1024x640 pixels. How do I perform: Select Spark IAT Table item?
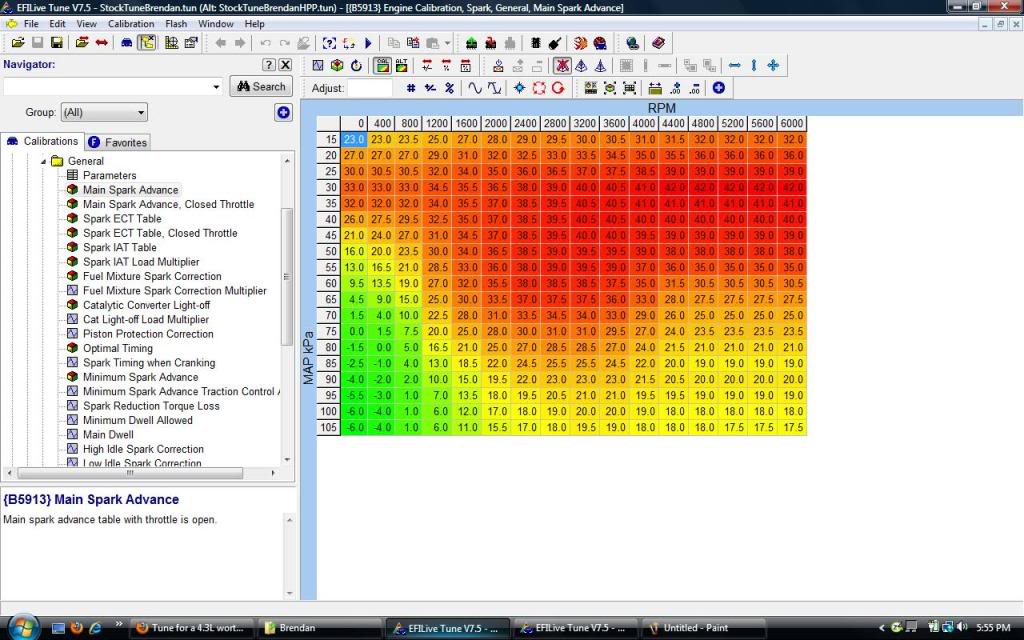click(x=120, y=248)
